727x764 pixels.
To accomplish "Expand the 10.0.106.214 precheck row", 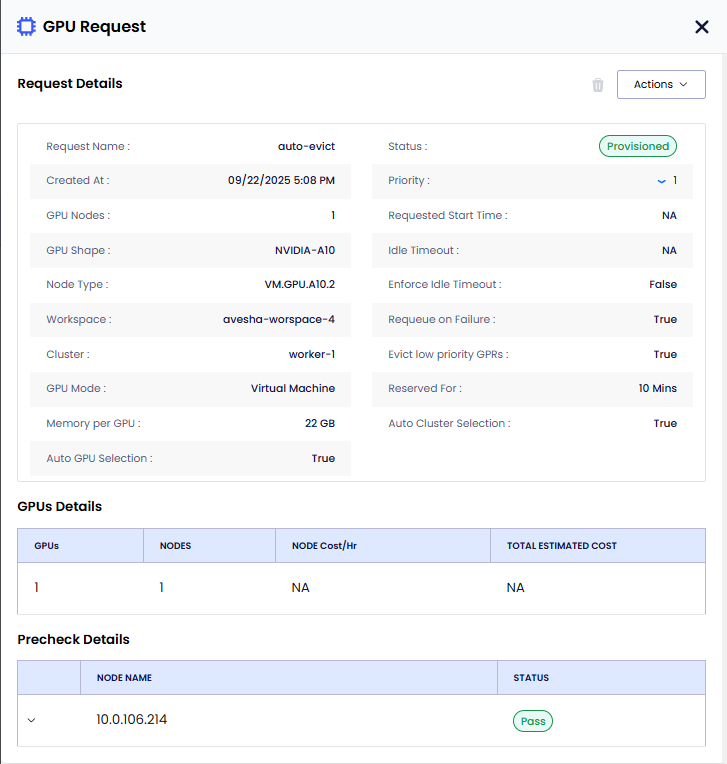I will [x=31, y=721].
